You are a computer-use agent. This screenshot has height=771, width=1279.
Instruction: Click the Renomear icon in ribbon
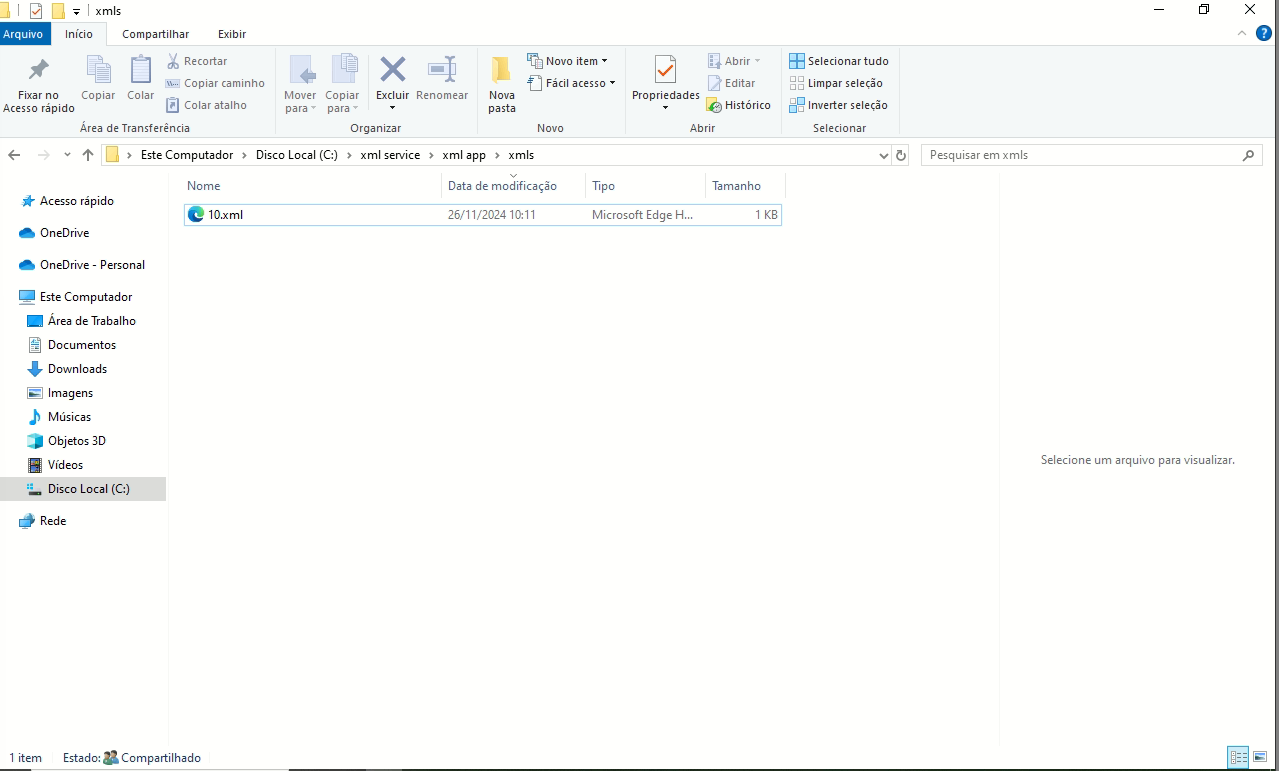pos(441,70)
